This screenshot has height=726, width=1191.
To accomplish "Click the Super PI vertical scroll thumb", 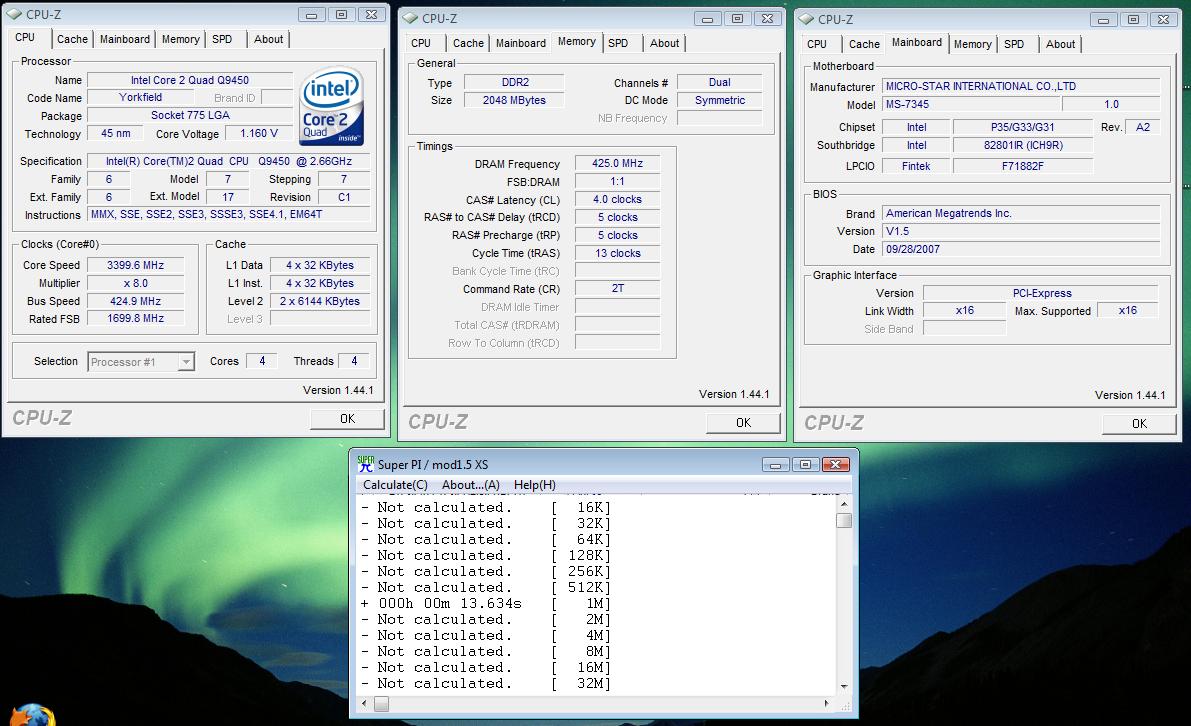I will 844,520.
